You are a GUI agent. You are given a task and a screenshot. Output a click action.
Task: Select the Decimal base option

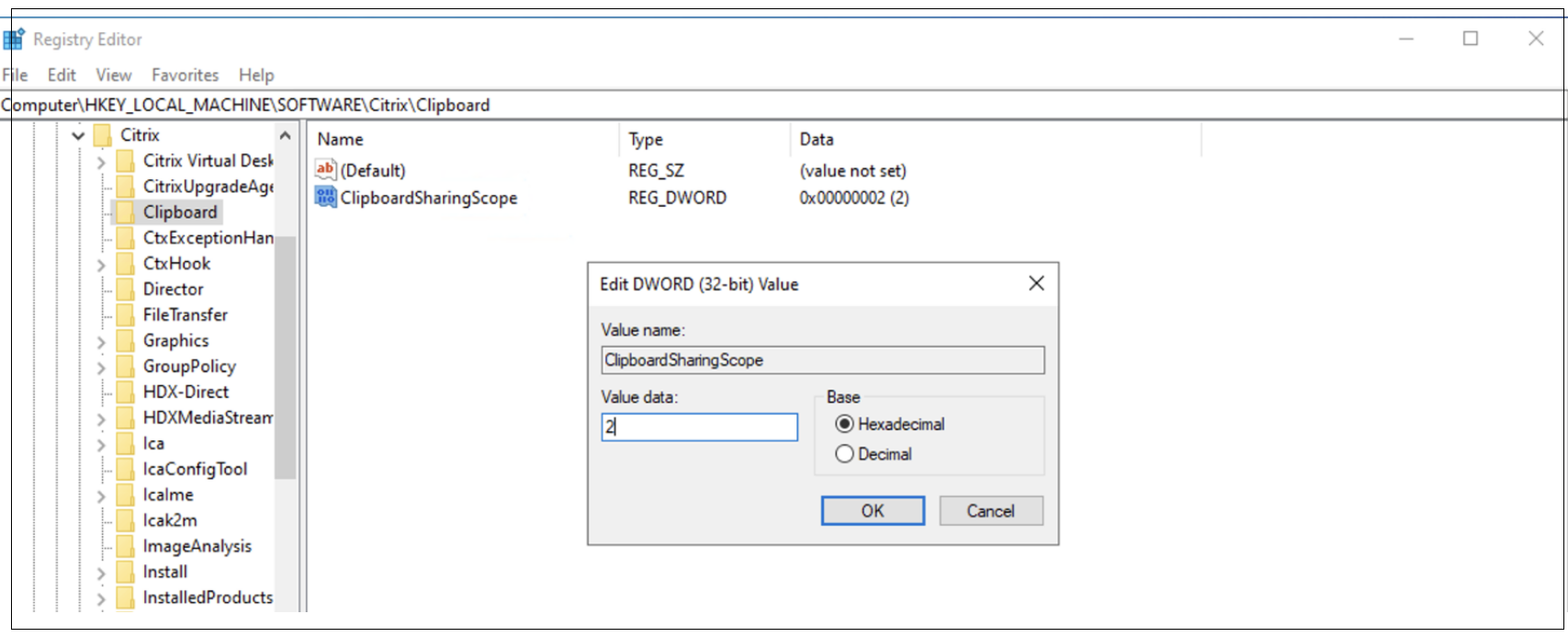[x=844, y=454]
